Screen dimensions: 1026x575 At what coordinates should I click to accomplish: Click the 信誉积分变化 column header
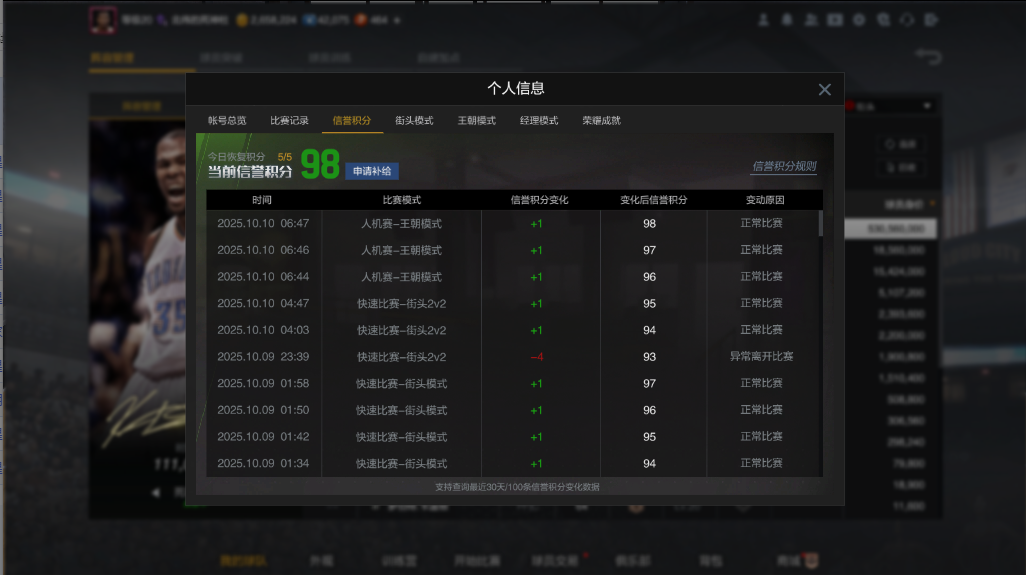(539, 200)
